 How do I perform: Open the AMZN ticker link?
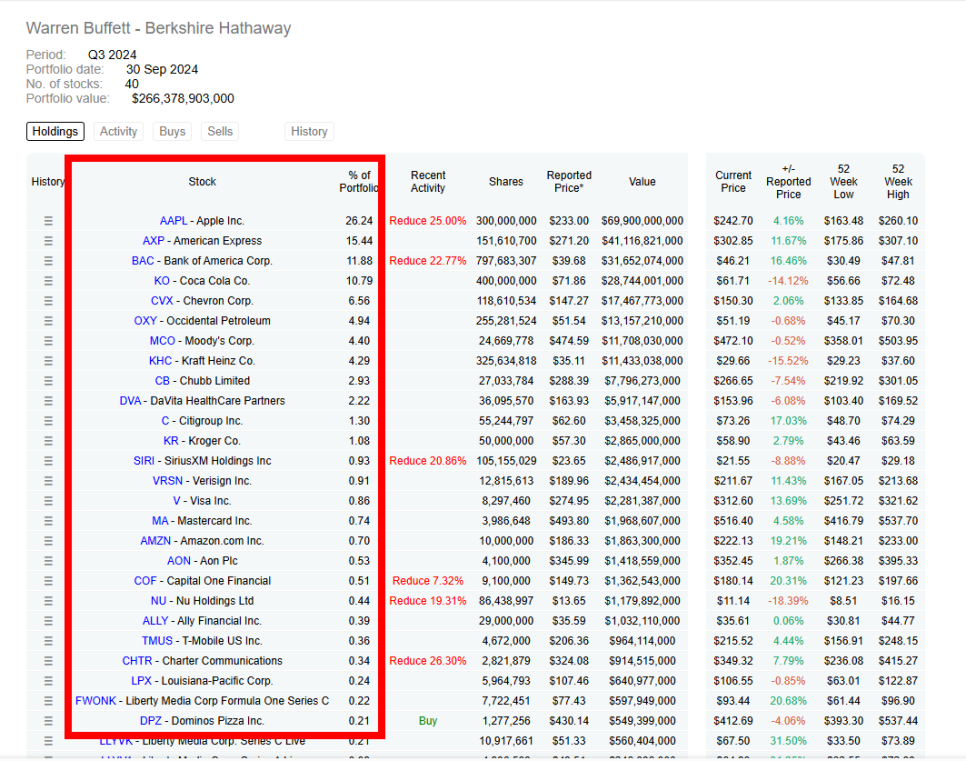pos(155,541)
